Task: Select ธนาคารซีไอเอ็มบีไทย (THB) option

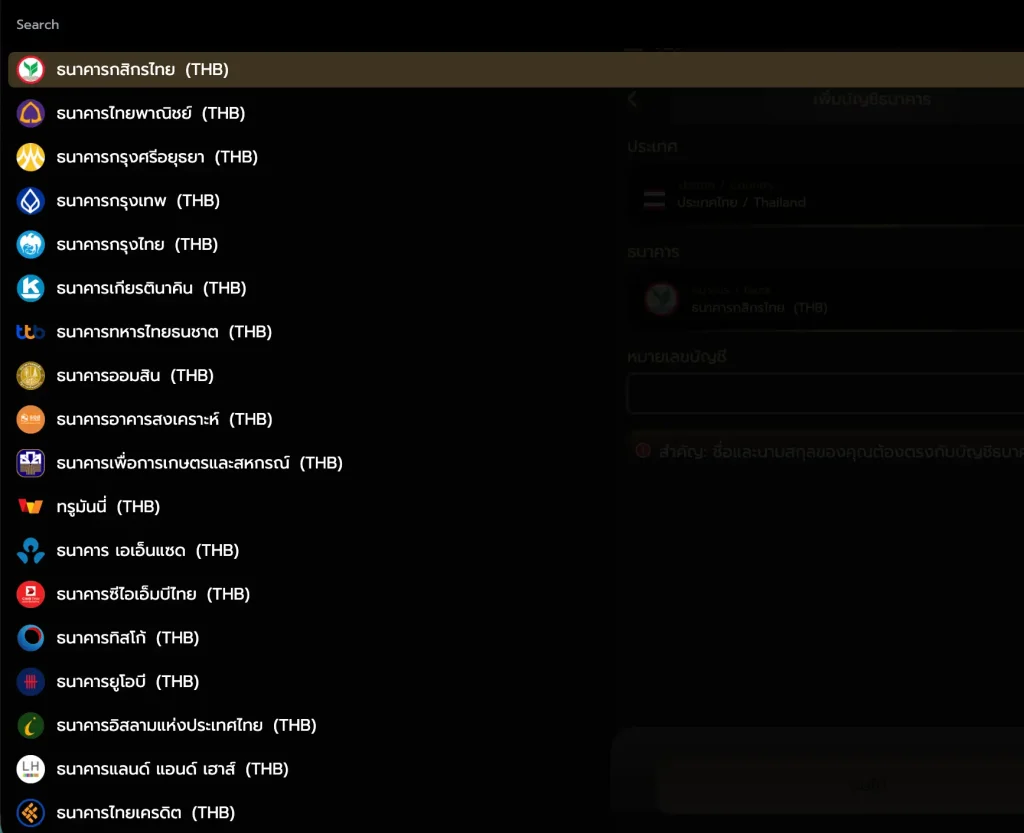Action: pos(153,594)
